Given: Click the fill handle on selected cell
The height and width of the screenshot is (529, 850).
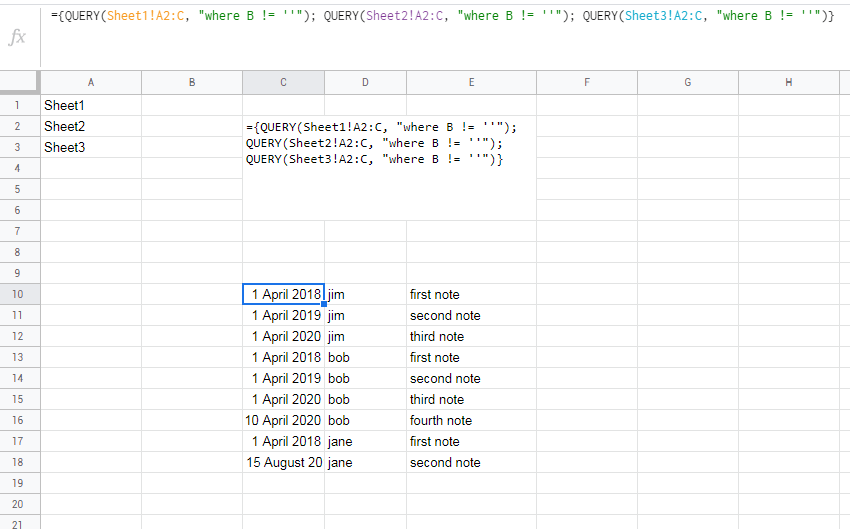Looking at the screenshot, I should [324, 304].
